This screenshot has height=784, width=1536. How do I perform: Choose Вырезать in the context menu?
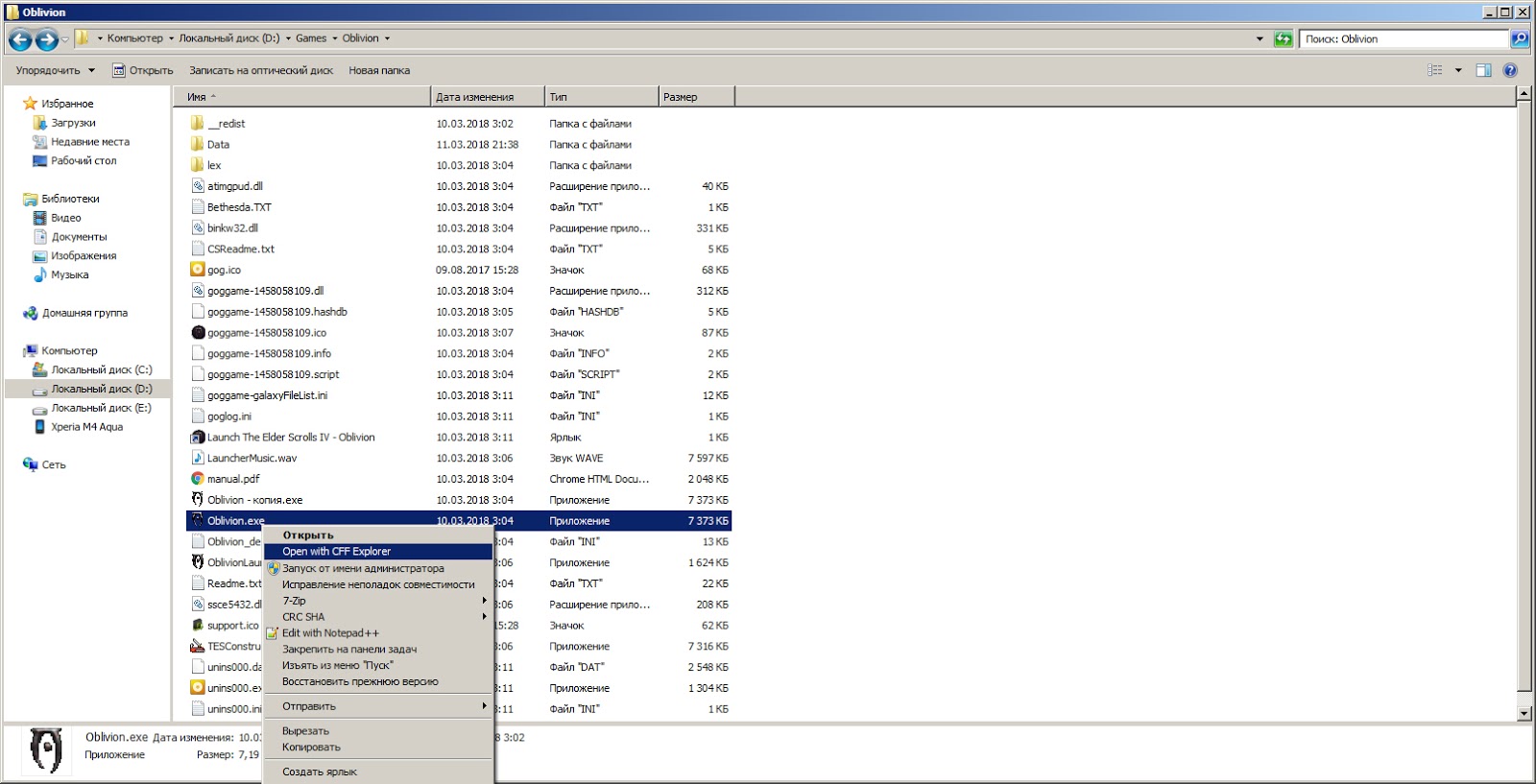tap(377, 731)
